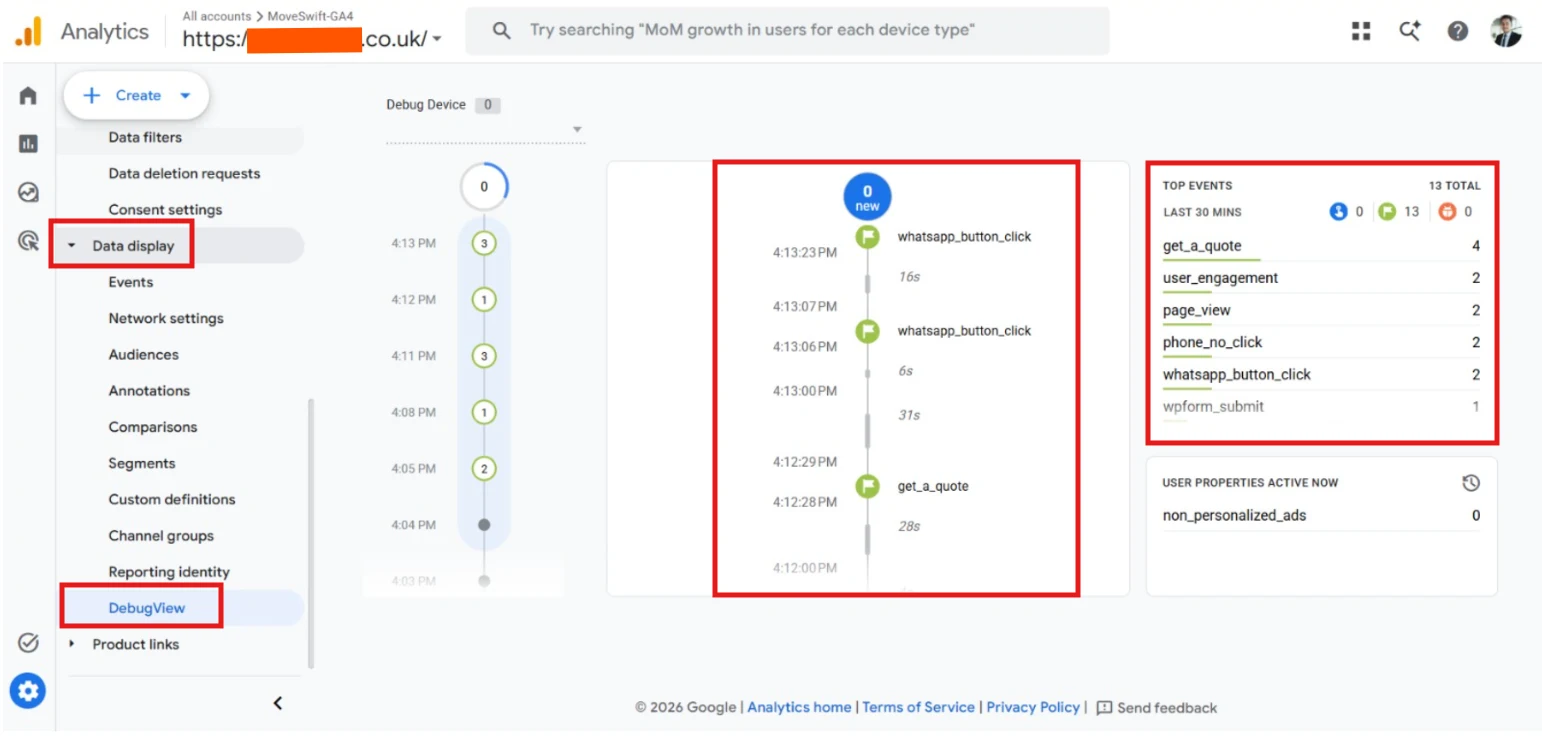Click the orange error count icon
The width and height of the screenshot is (1542, 737).
(1446, 212)
